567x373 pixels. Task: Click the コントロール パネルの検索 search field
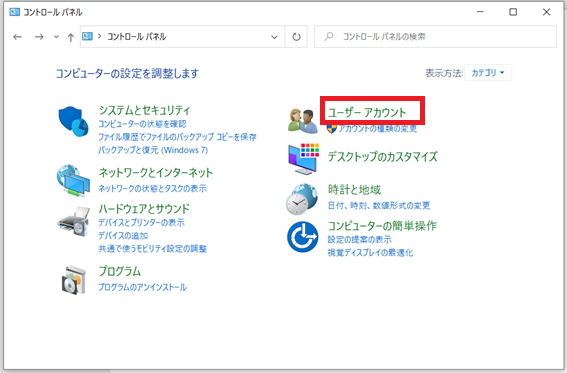(x=435, y=37)
